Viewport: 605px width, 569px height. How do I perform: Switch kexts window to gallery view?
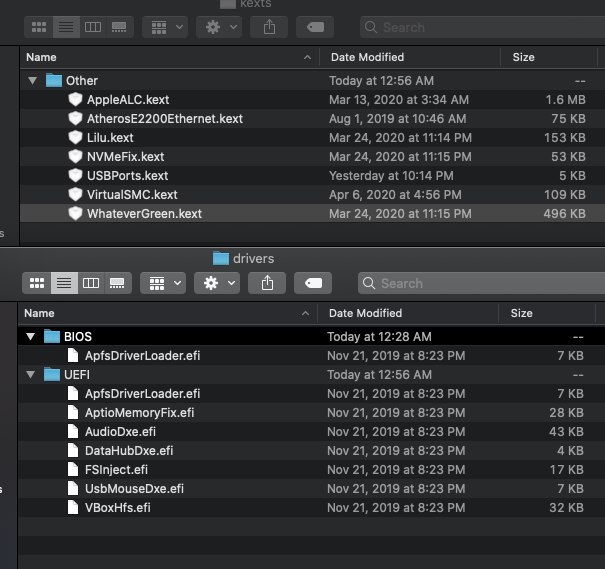(119, 27)
